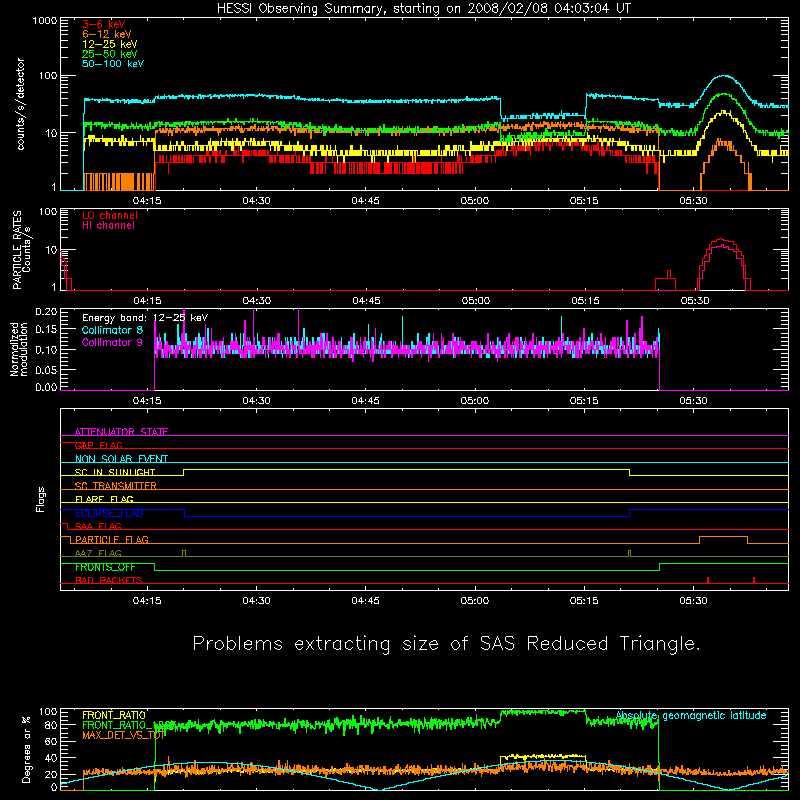Select the Collimator 8 legend label
The height and width of the screenshot is (800, 800).
[x=112, y=330]
